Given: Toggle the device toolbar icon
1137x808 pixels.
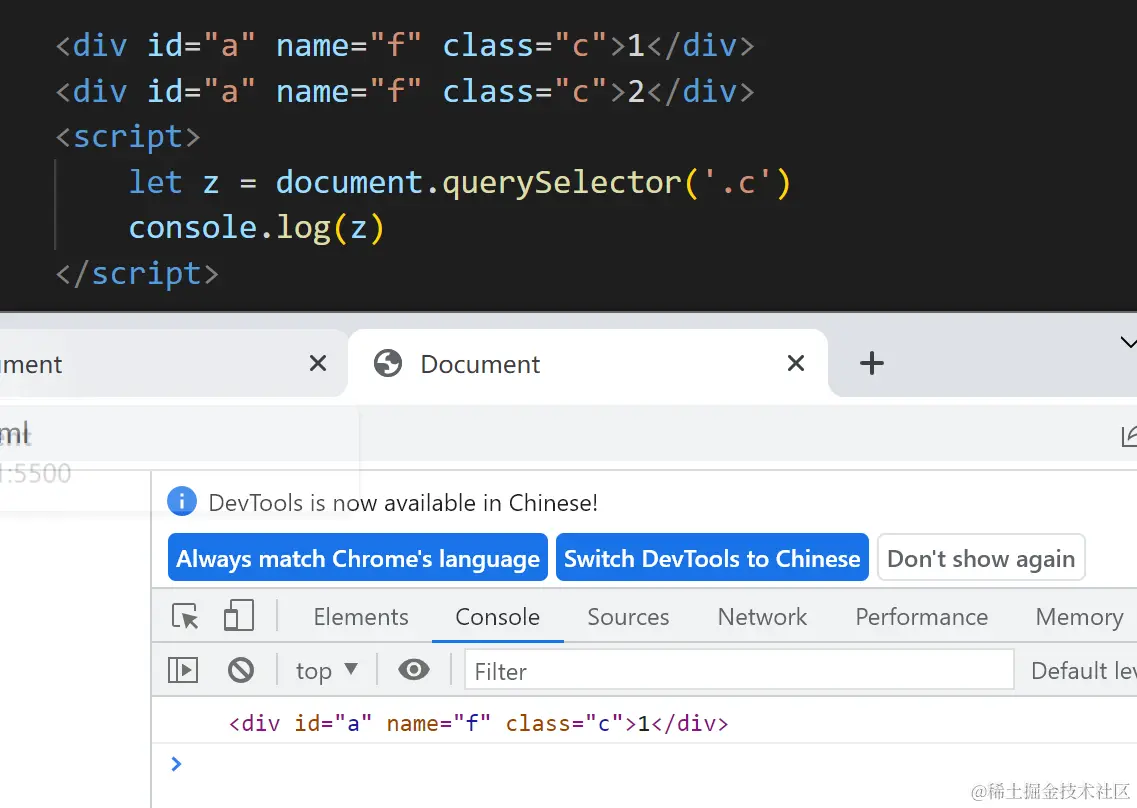Looking at the screenshot, I should 239,616.
